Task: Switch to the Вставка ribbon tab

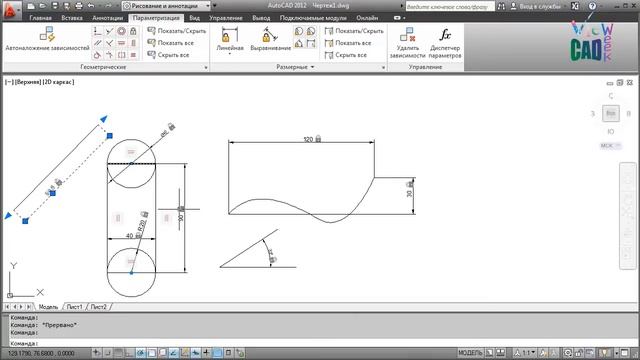Action: coord(72,18)
